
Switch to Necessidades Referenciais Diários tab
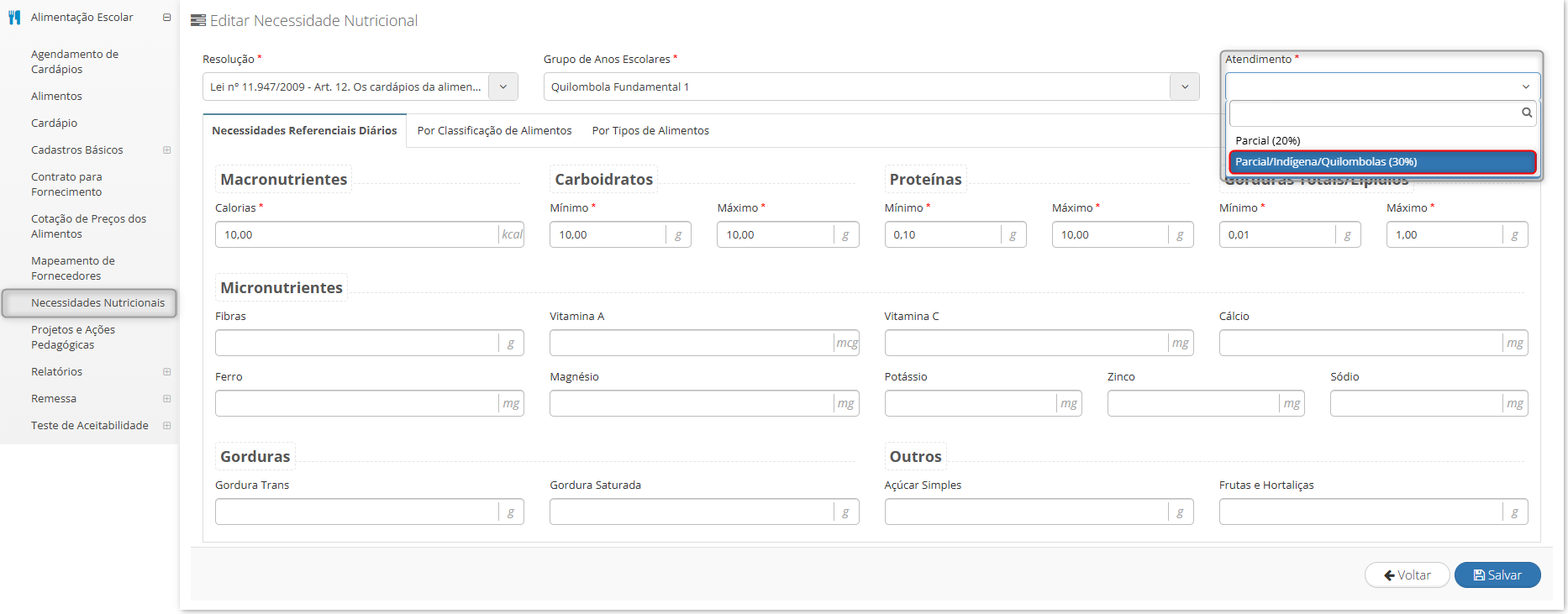[304, 130]
